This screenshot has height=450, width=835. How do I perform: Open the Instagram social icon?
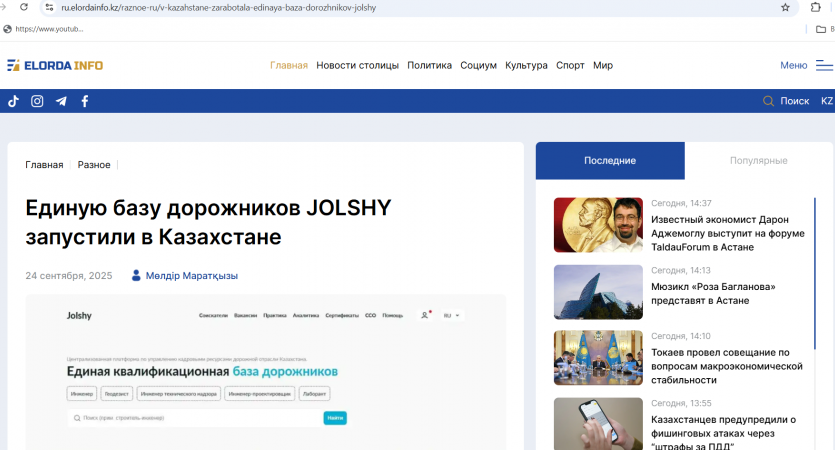(37, 101)
